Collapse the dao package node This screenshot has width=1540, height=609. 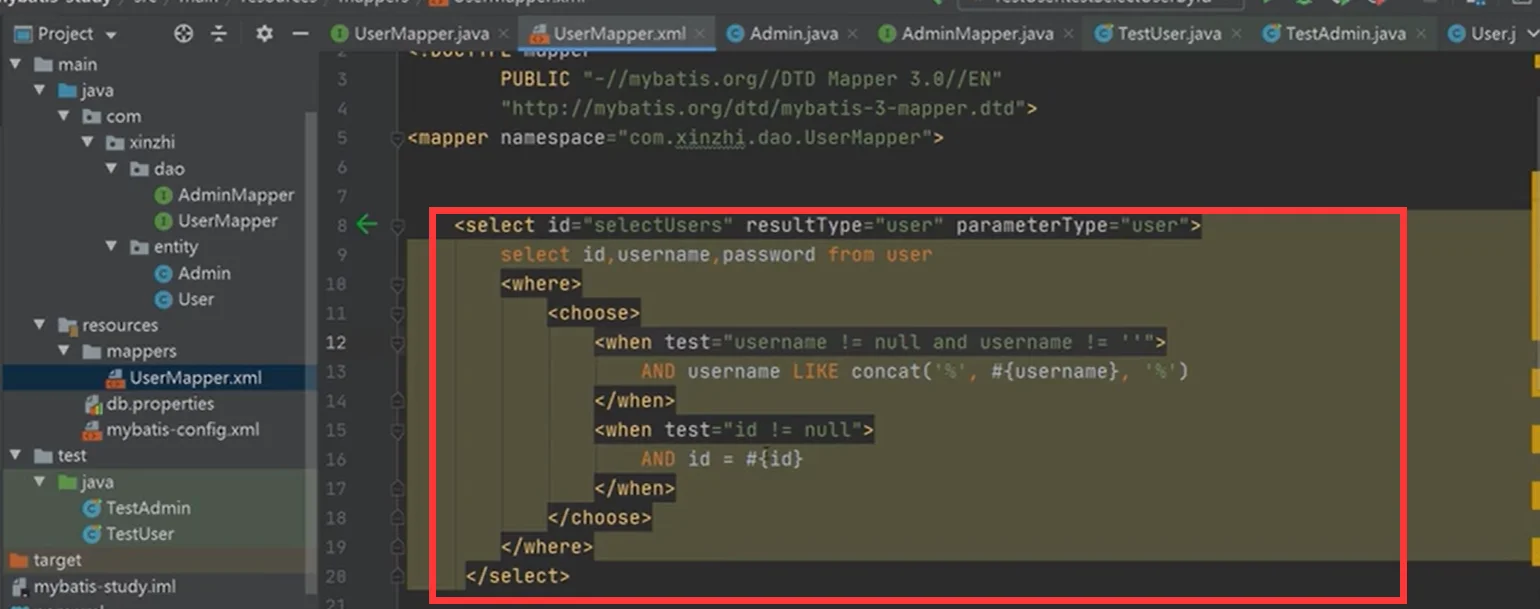click(x=113, y=168)
